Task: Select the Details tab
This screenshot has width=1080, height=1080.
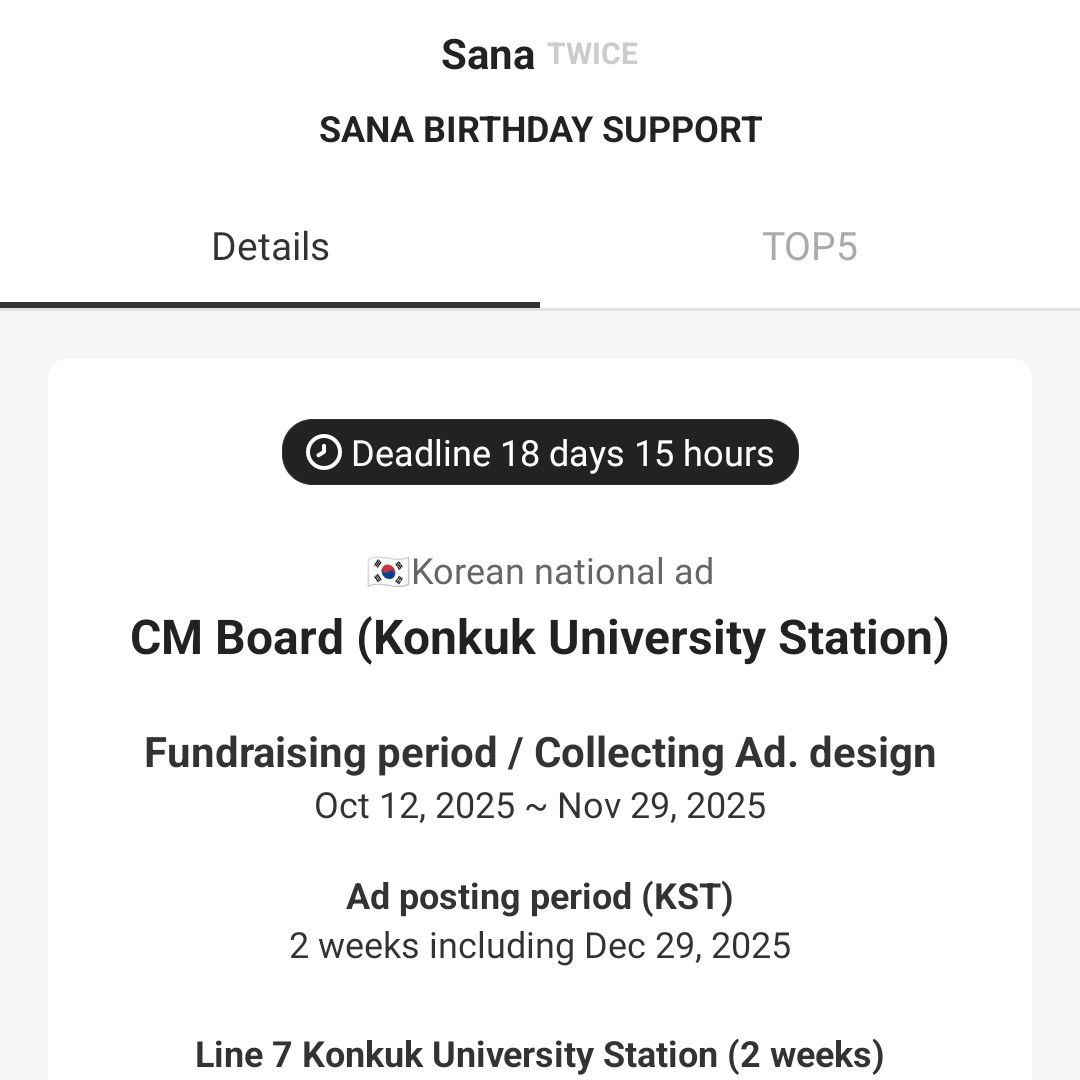Action: (x=270, y=247)
